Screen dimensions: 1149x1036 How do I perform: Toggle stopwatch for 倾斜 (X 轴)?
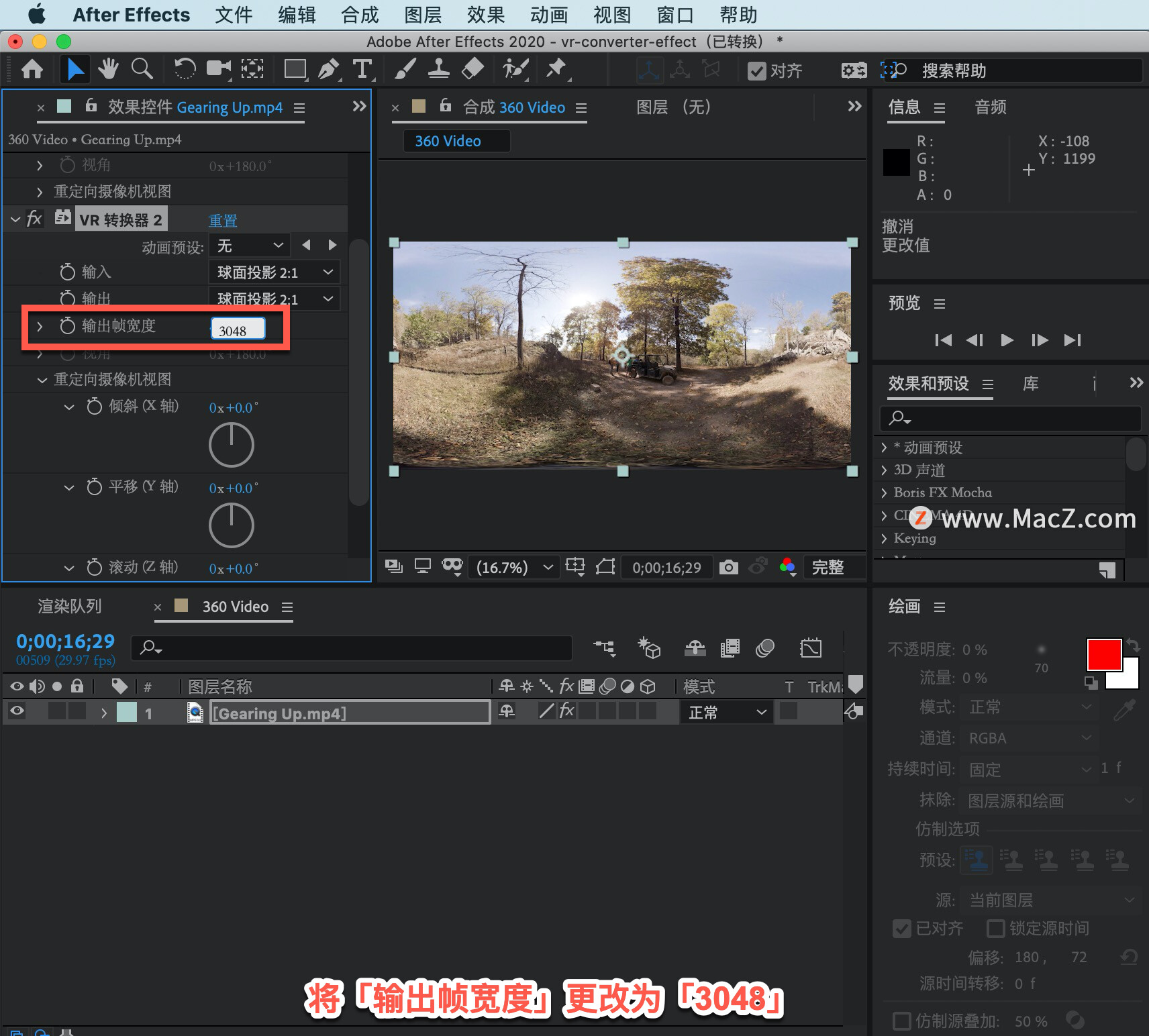pos(95,406)
